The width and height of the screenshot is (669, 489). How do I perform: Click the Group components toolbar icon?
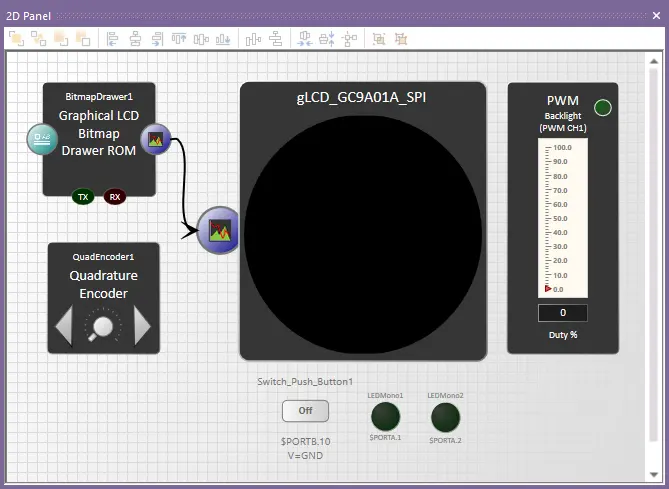pos(379,39)
